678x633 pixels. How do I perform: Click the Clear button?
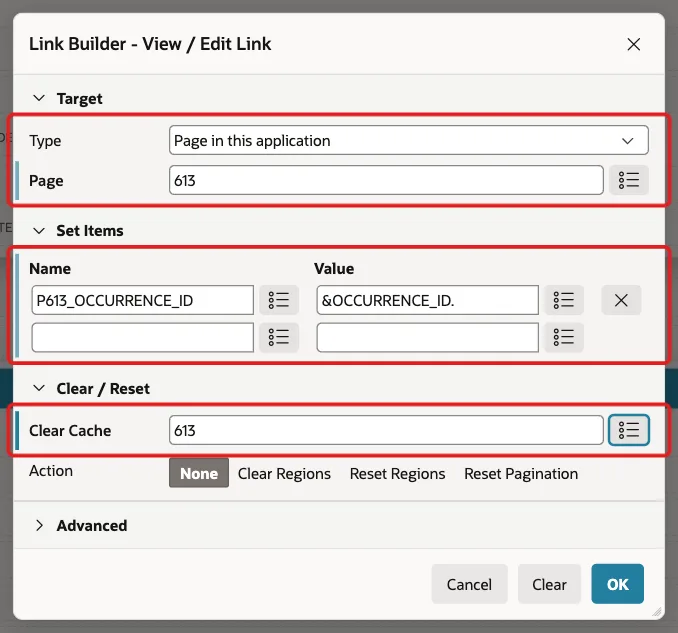(x=549, y=584)
